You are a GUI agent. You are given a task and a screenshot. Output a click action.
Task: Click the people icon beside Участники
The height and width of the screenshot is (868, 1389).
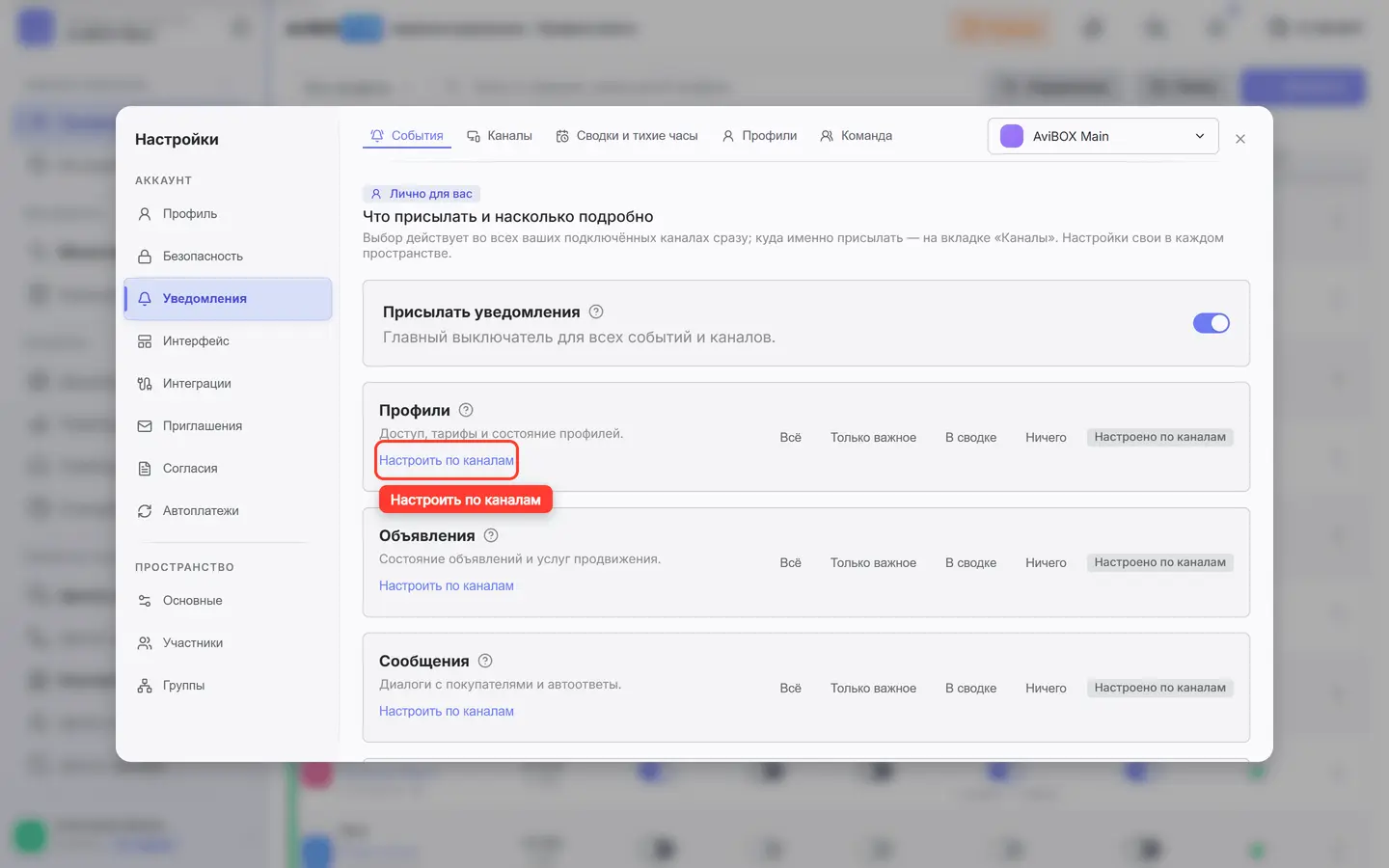tap(145, 643)
